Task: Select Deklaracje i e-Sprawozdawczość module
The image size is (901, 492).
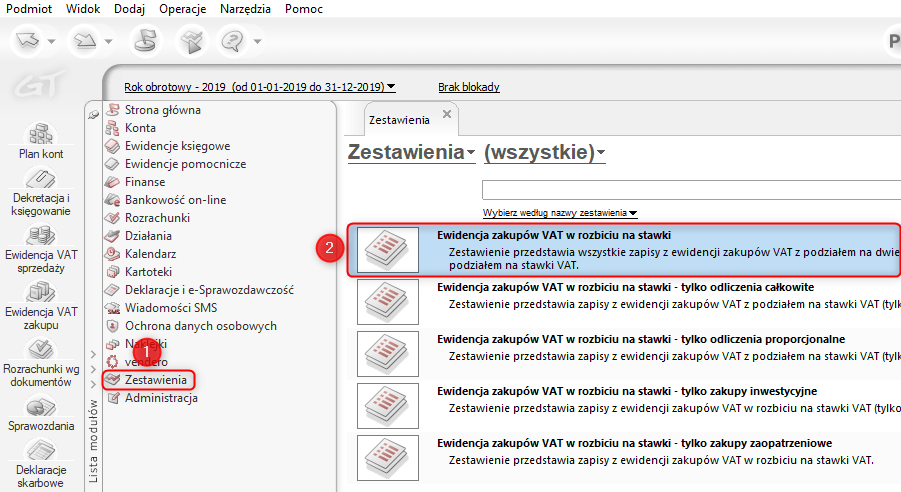Action: tap(209, 290)
